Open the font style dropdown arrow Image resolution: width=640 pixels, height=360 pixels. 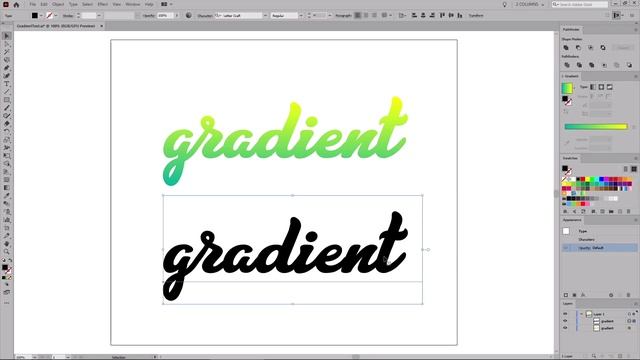(x=301, y=16)
